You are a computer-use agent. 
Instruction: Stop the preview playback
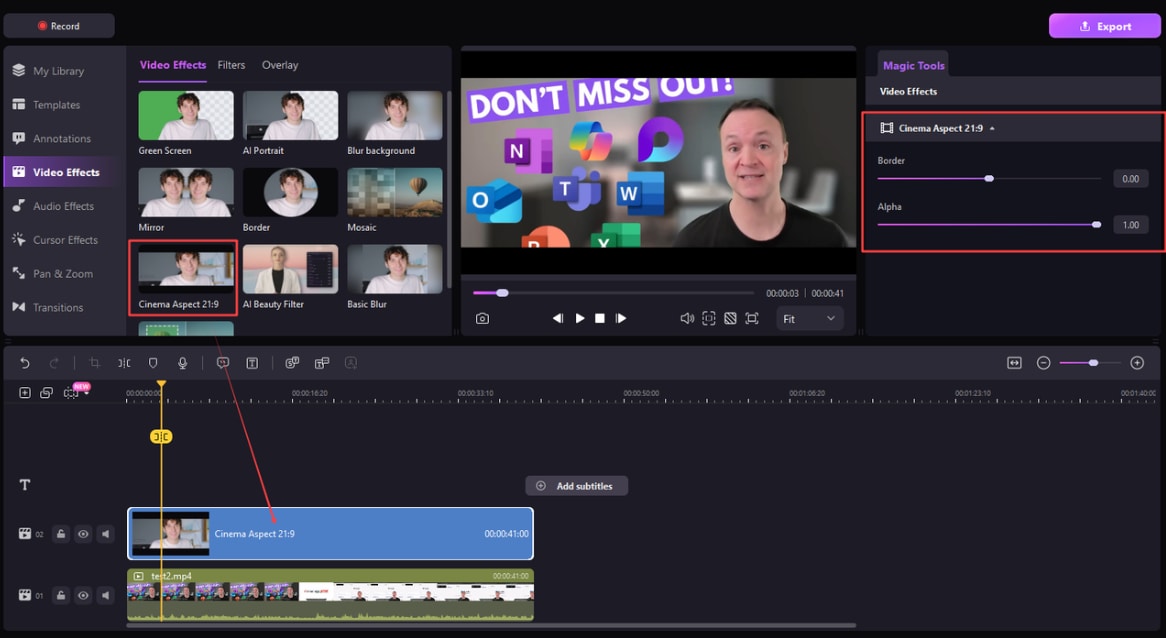pos(600,318)
